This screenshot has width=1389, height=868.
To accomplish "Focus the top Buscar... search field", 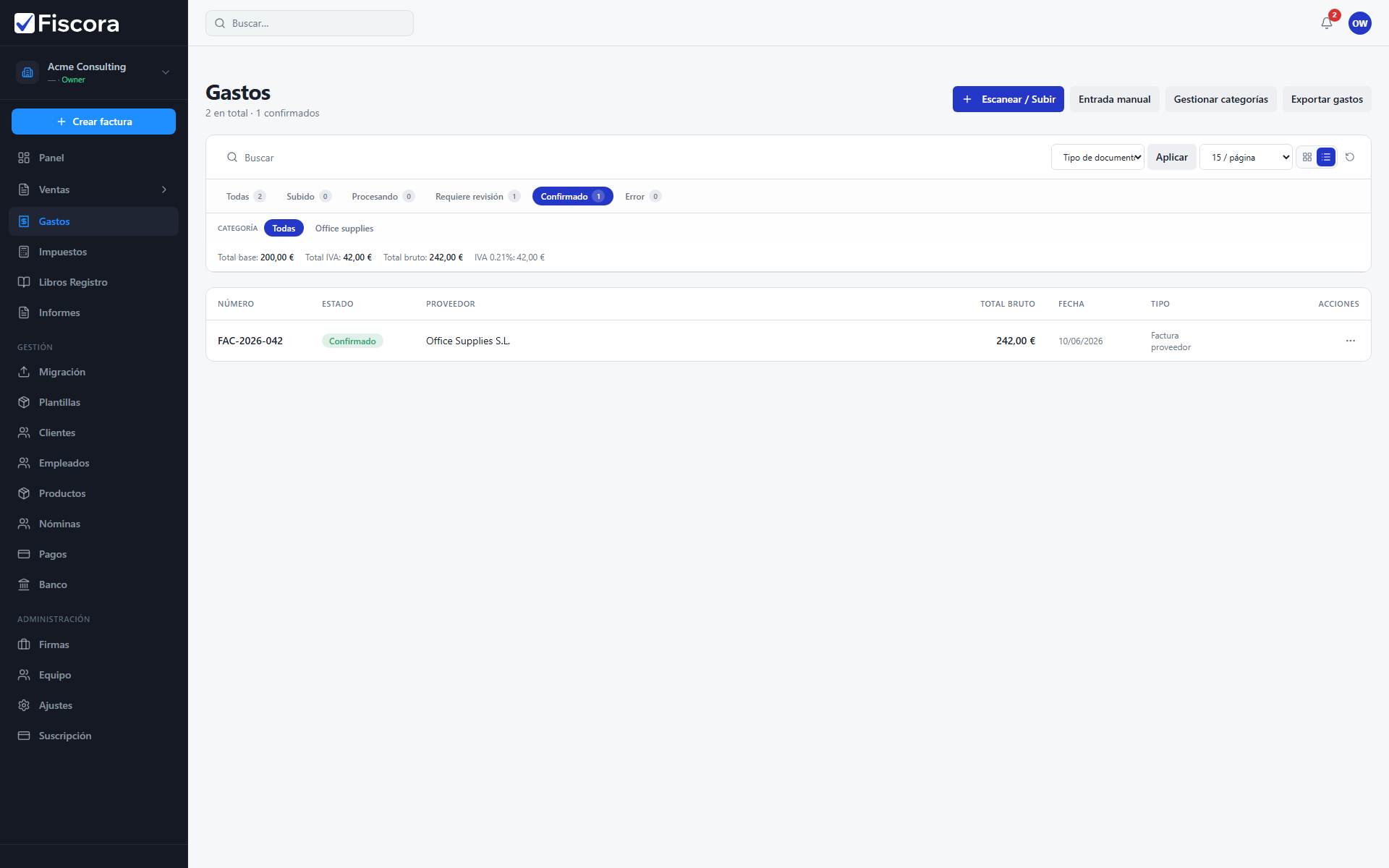I will tap(310, 23).
